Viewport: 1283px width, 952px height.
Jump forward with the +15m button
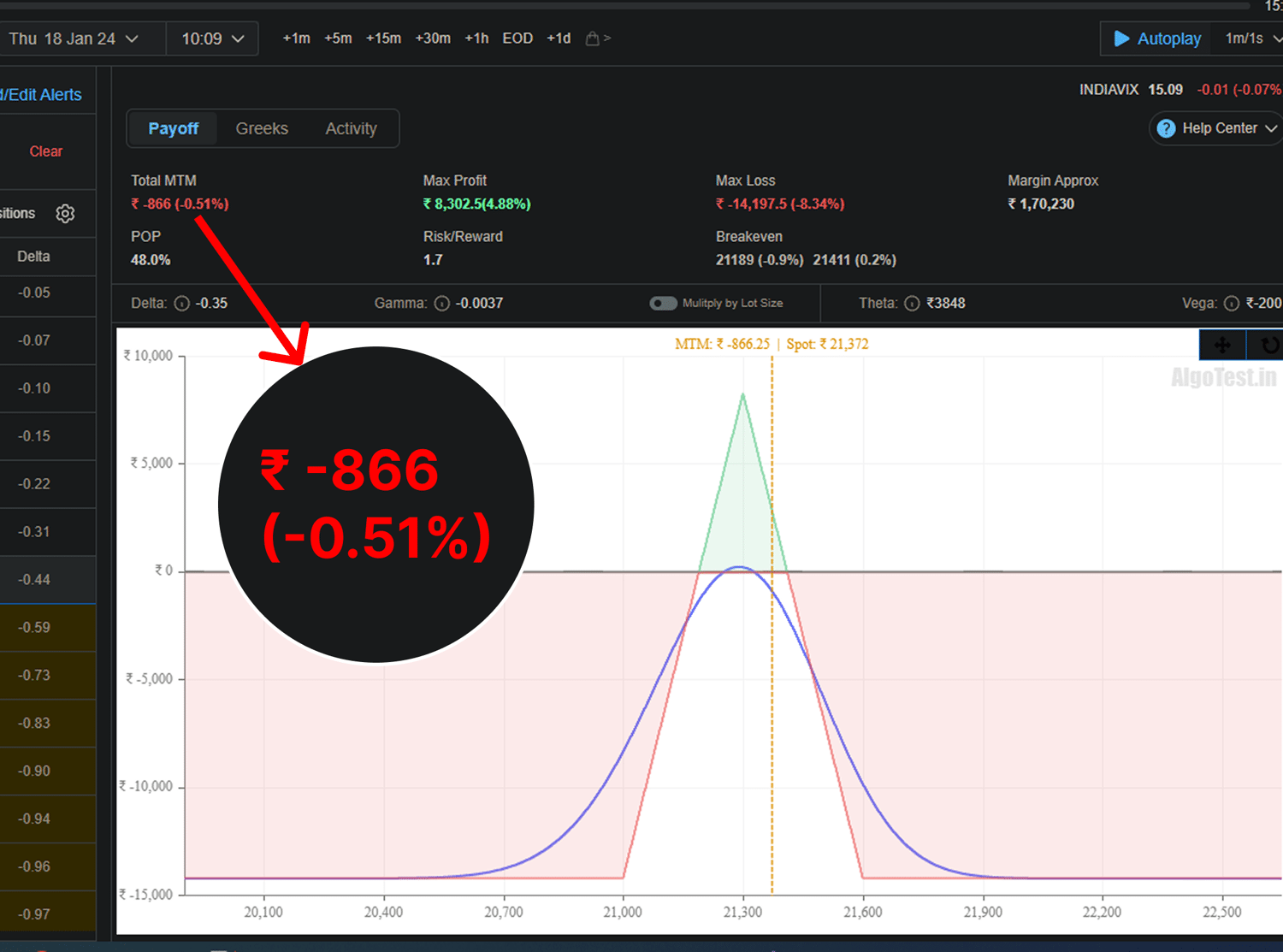click(383, 38)
